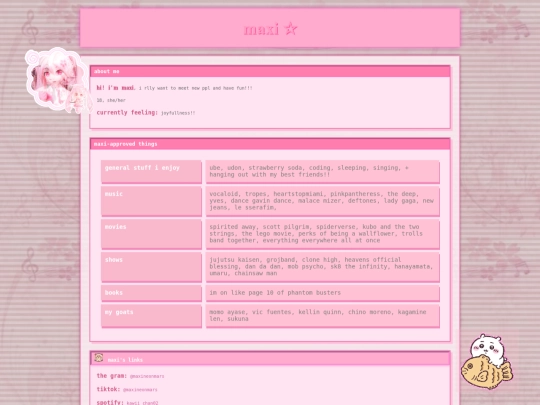Click the small avatar icon beside "maxi's links"

point(99,358)
